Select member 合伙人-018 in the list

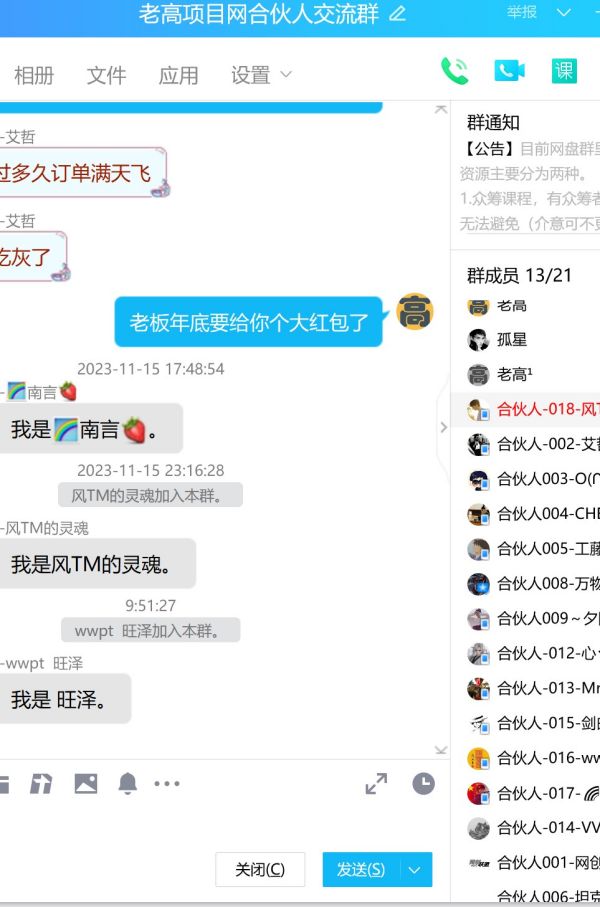(x=525, y=410)
